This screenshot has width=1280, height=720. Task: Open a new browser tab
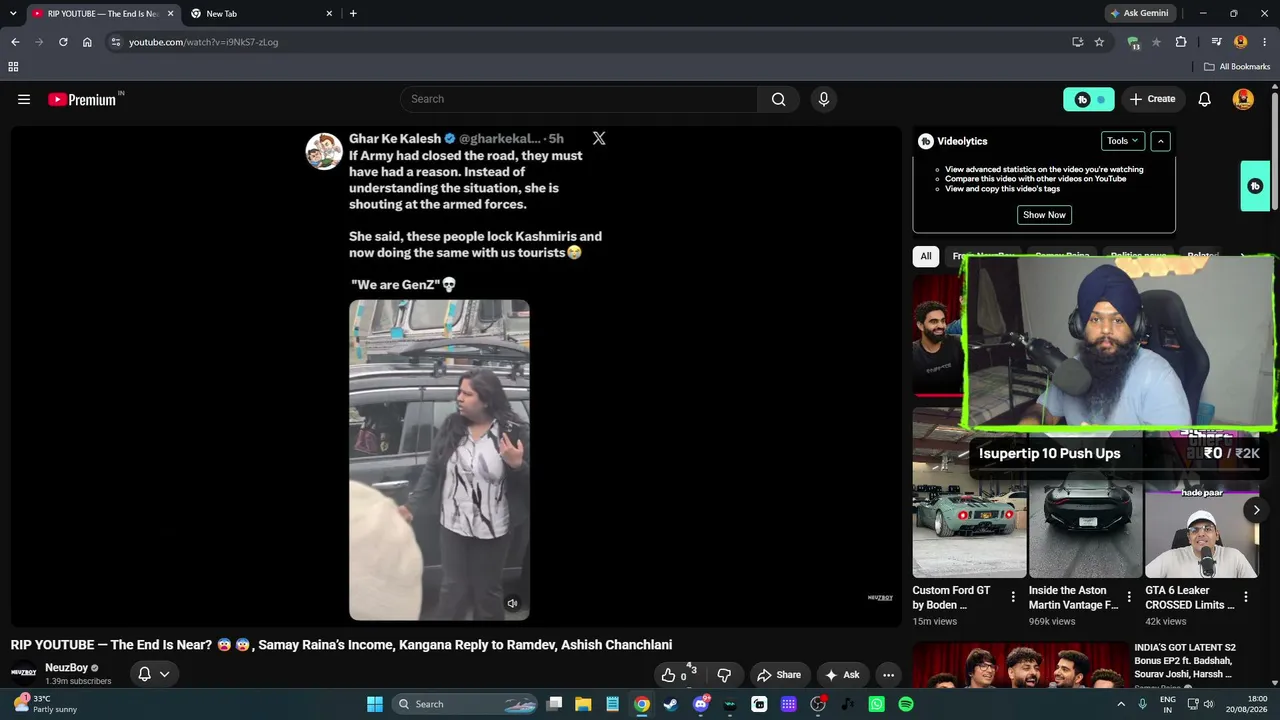coord(353,13)
